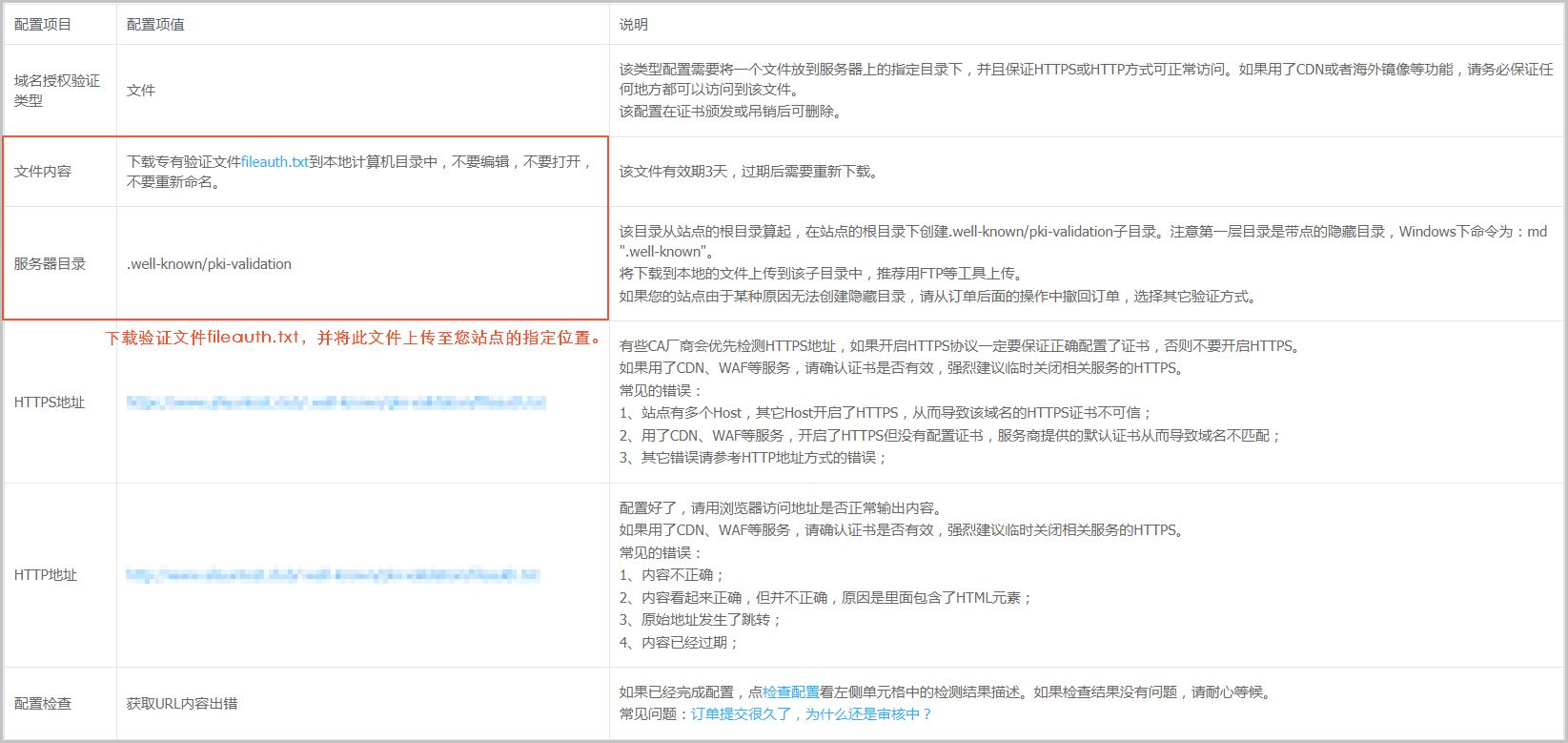Click the red 下载验证文件 annotation text

[355, 338]
